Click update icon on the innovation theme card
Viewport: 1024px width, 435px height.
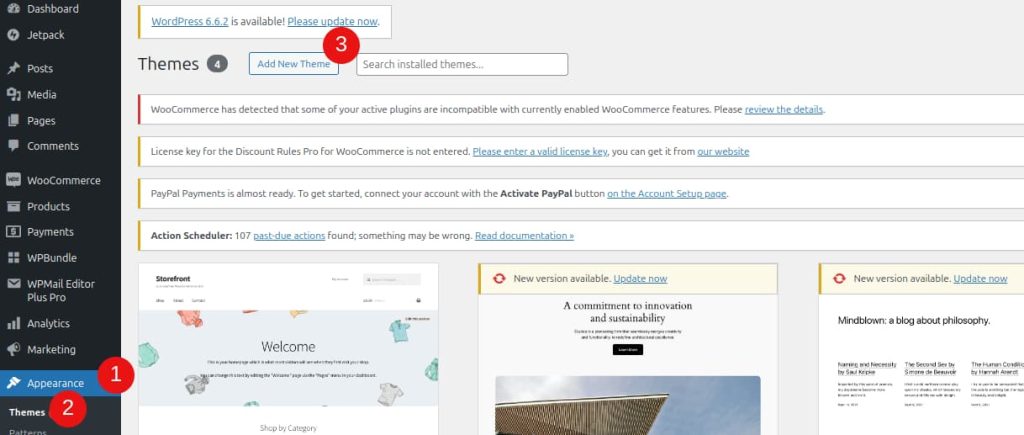tap(499, 278)
